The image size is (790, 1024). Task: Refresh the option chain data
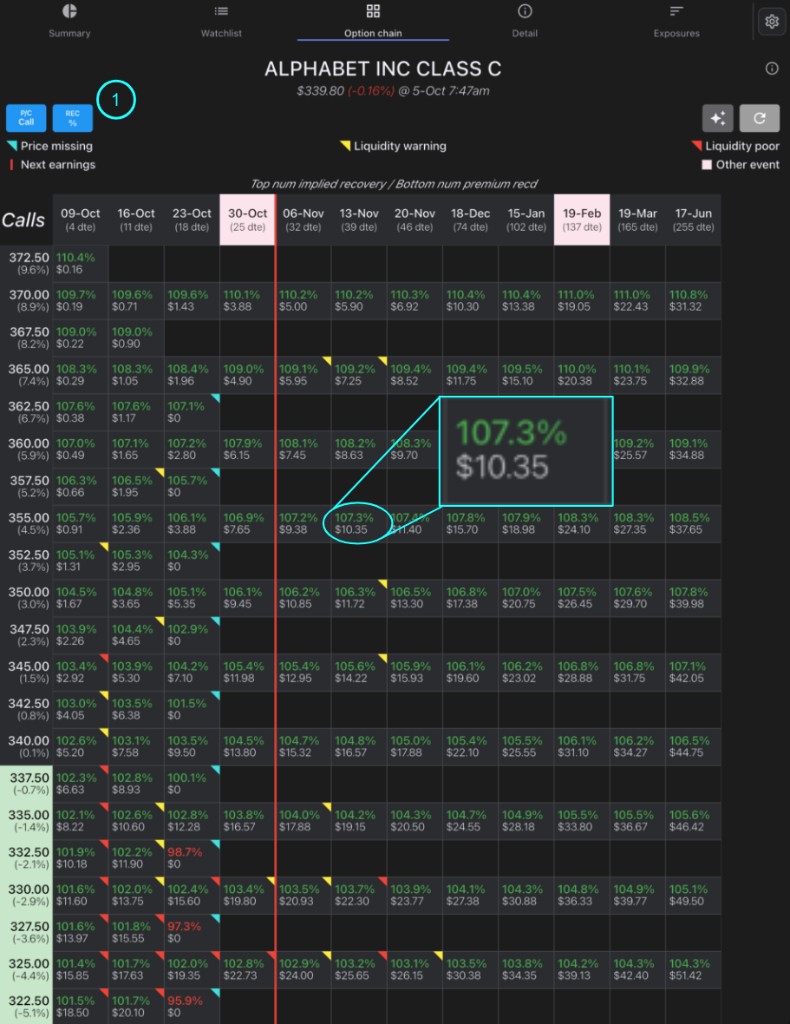pos(759,118)
